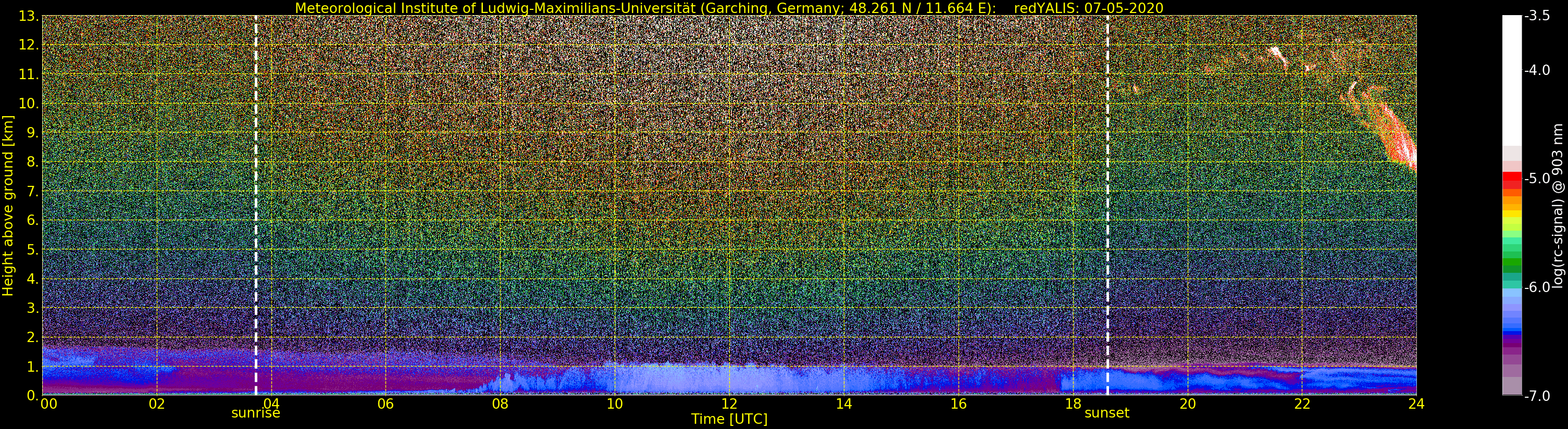Click the white dashed sunset marker line
Screen dimensions: 1568x429
coord(1107,205)
